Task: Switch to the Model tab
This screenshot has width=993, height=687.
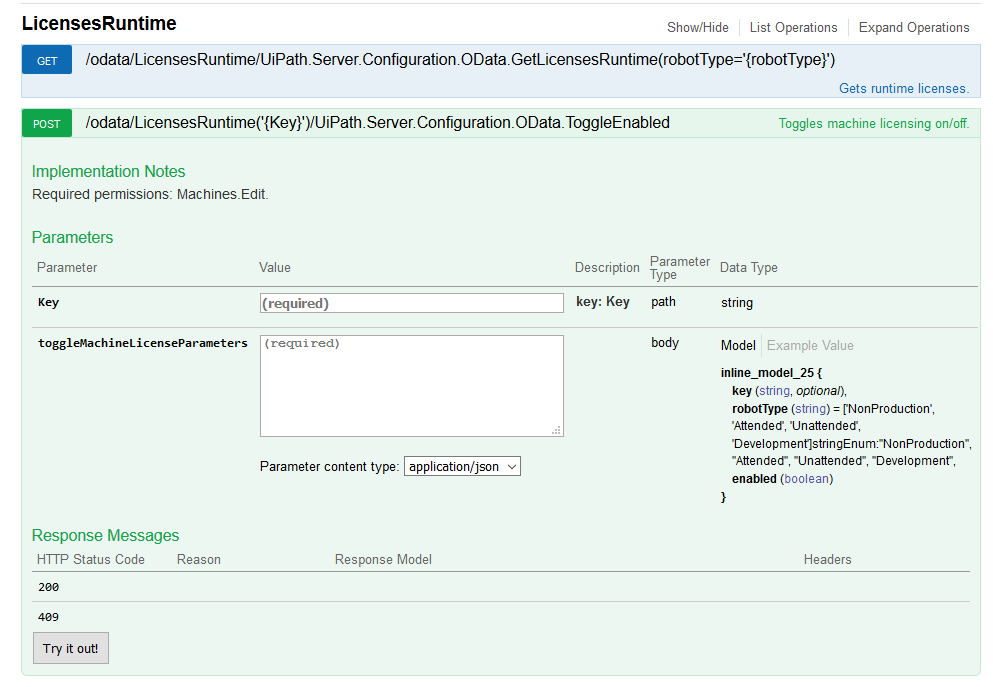Action: pos(738,346)
